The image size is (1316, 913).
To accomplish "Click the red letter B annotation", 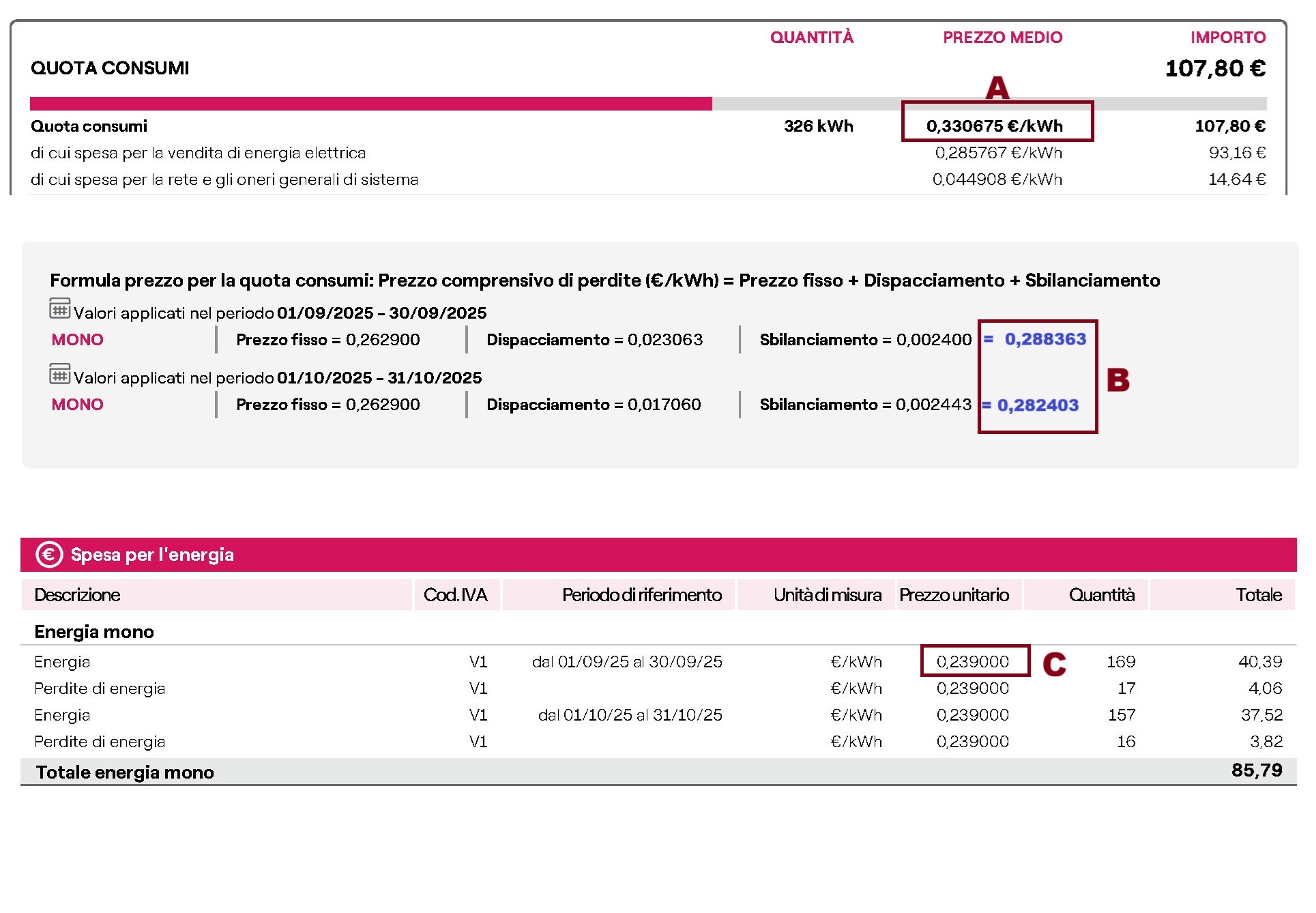I will [x=1117, y=380].
